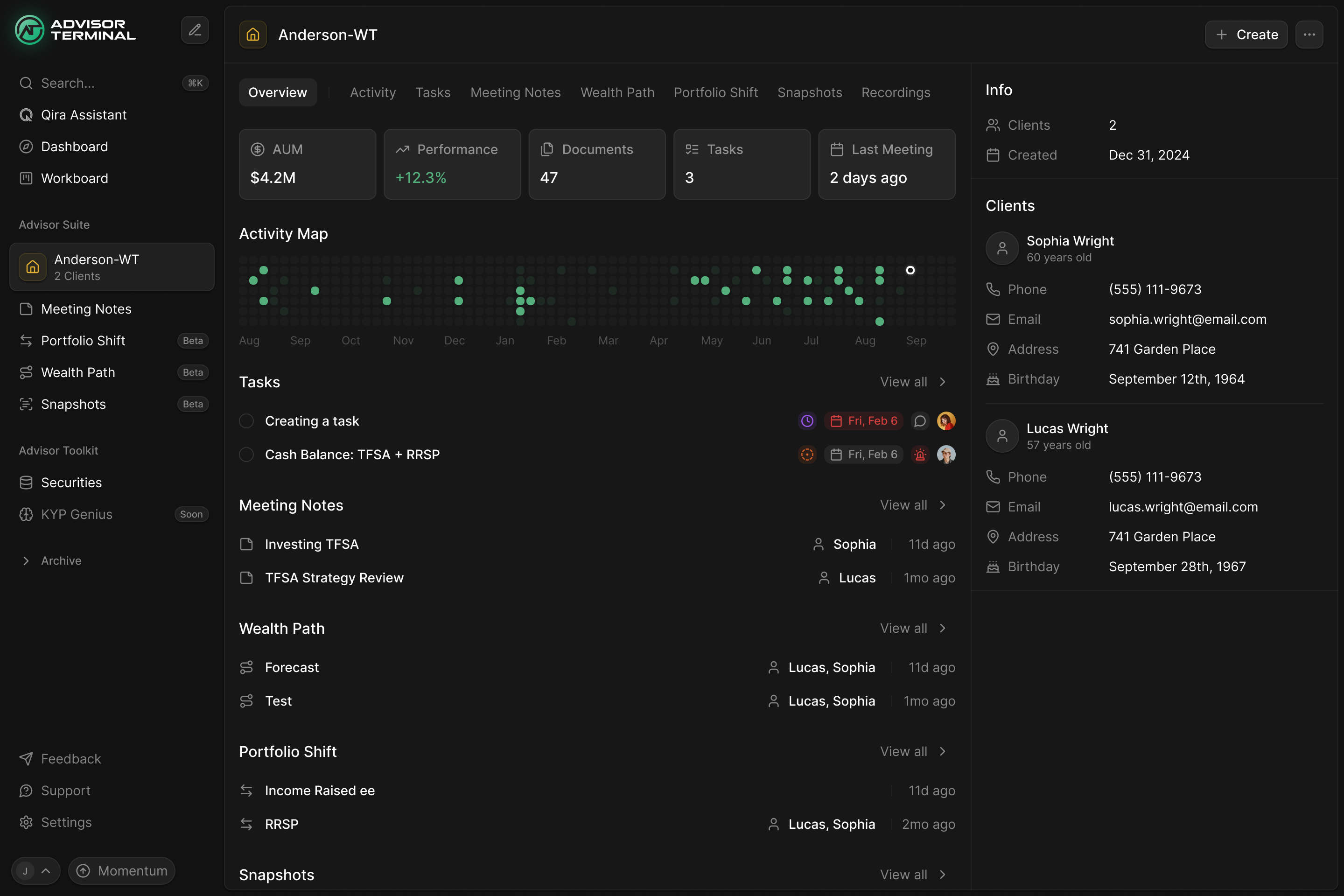Click the Create button
The width and height of the screenshot is (1344, 896).
(x=1246, y=35)
